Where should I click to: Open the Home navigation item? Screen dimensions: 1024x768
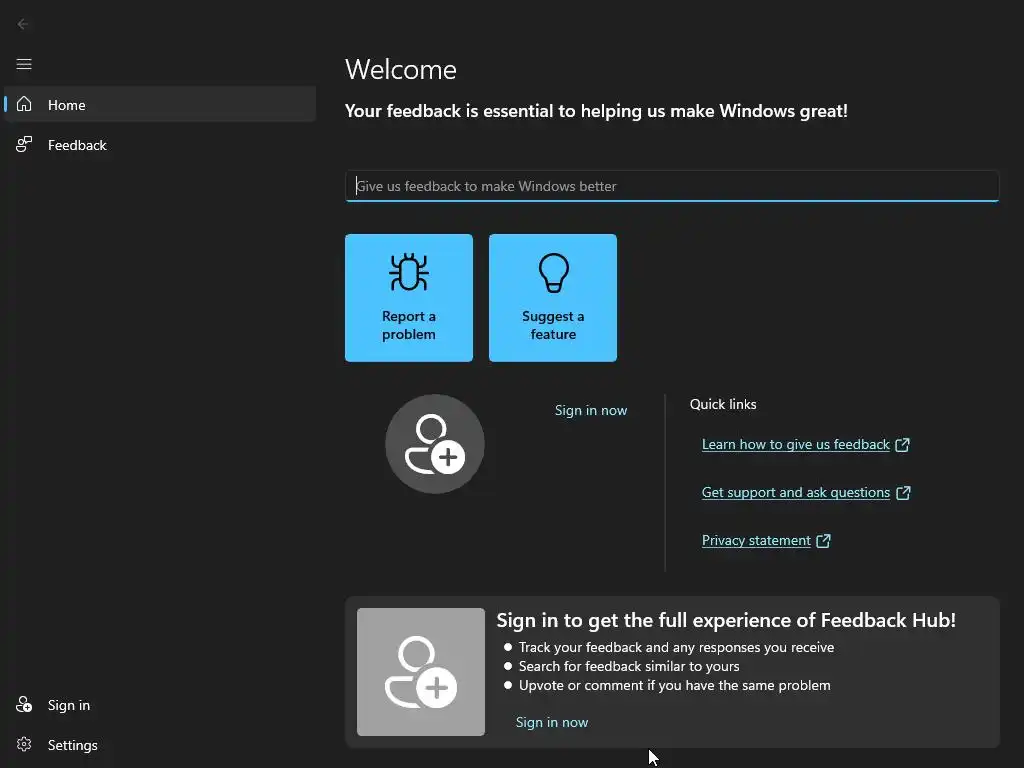point(160,104)
